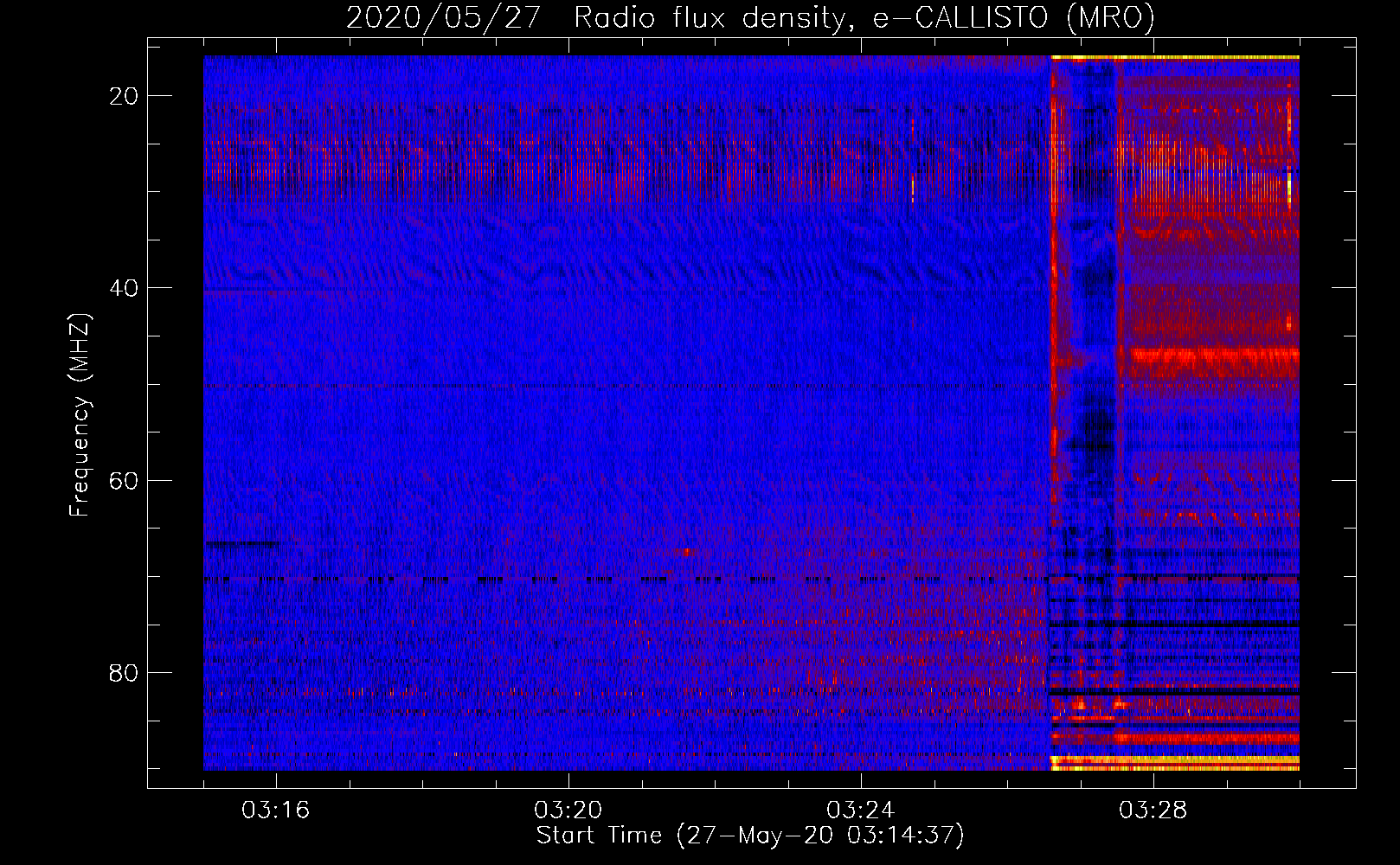Click the 03:28 time axis label

click(x=1153, y=811)
